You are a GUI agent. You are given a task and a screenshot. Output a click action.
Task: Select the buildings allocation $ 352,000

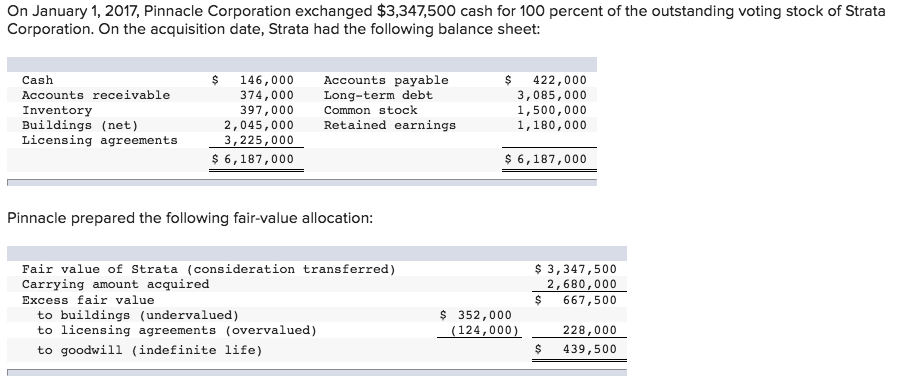click(x=475, y=315)
